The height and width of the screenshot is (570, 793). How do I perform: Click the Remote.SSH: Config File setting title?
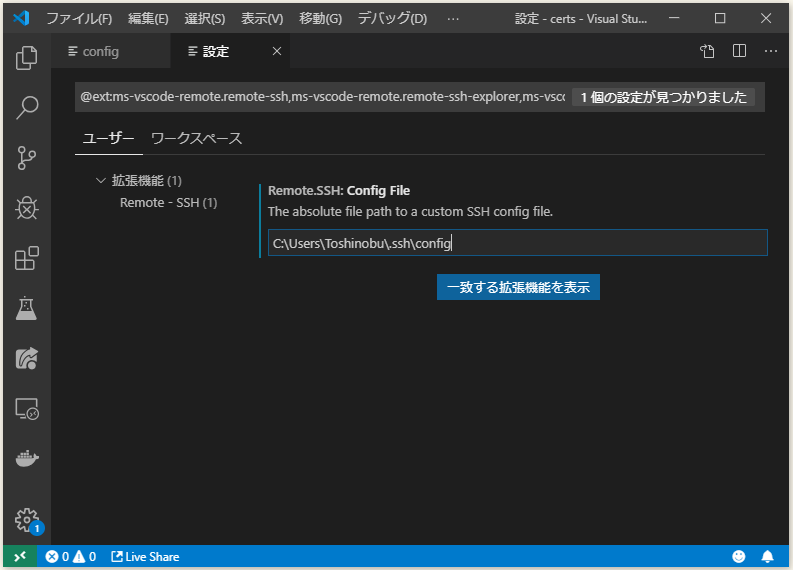(x=339, y=191)
